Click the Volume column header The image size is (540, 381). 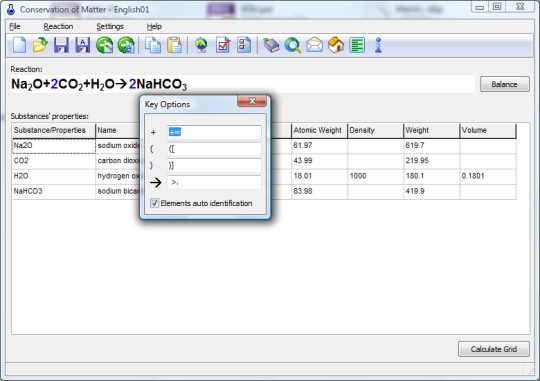488,131
